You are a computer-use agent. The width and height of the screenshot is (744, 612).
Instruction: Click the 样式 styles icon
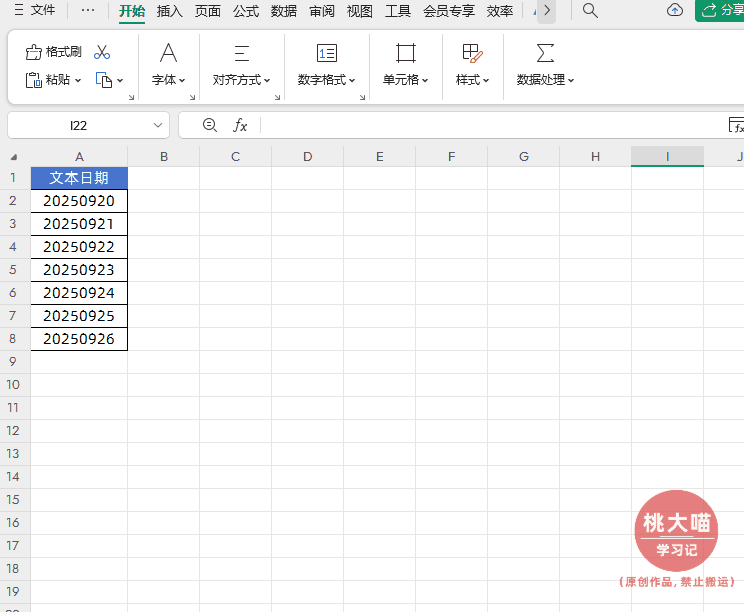click(472, 53)
